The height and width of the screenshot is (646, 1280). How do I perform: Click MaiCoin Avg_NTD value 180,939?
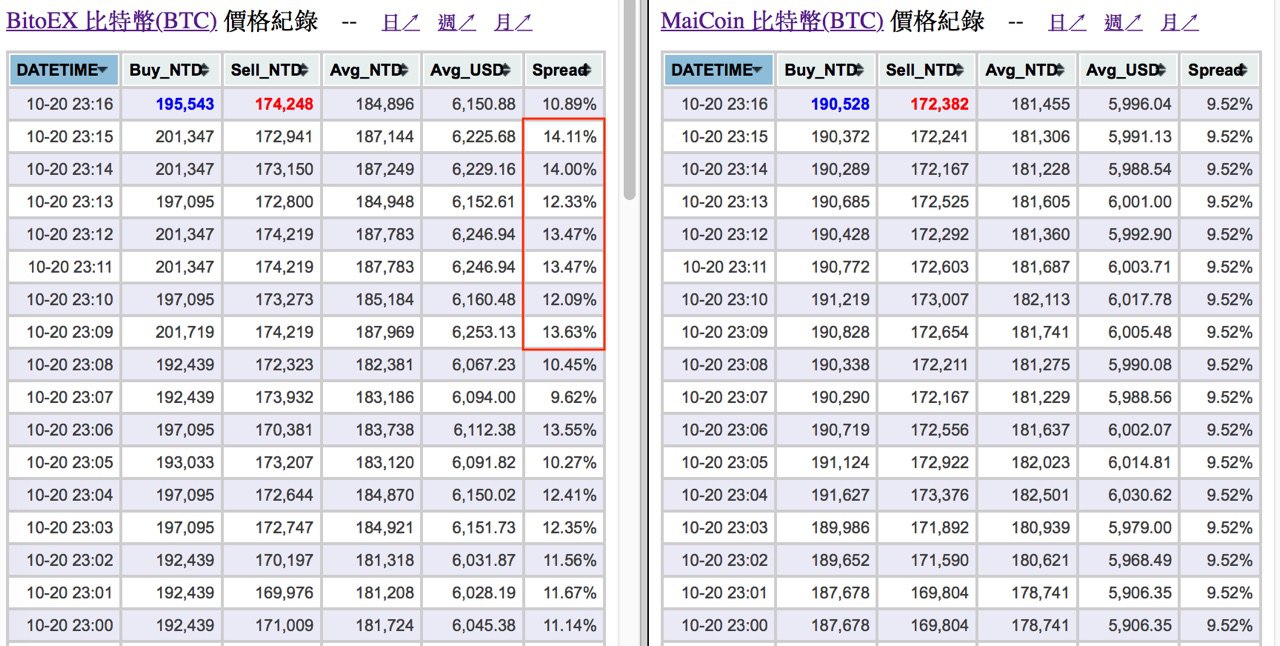1040,528
